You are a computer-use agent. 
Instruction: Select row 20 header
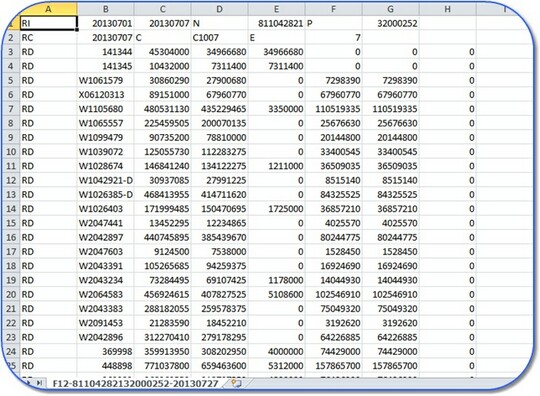tap(11, 294)
